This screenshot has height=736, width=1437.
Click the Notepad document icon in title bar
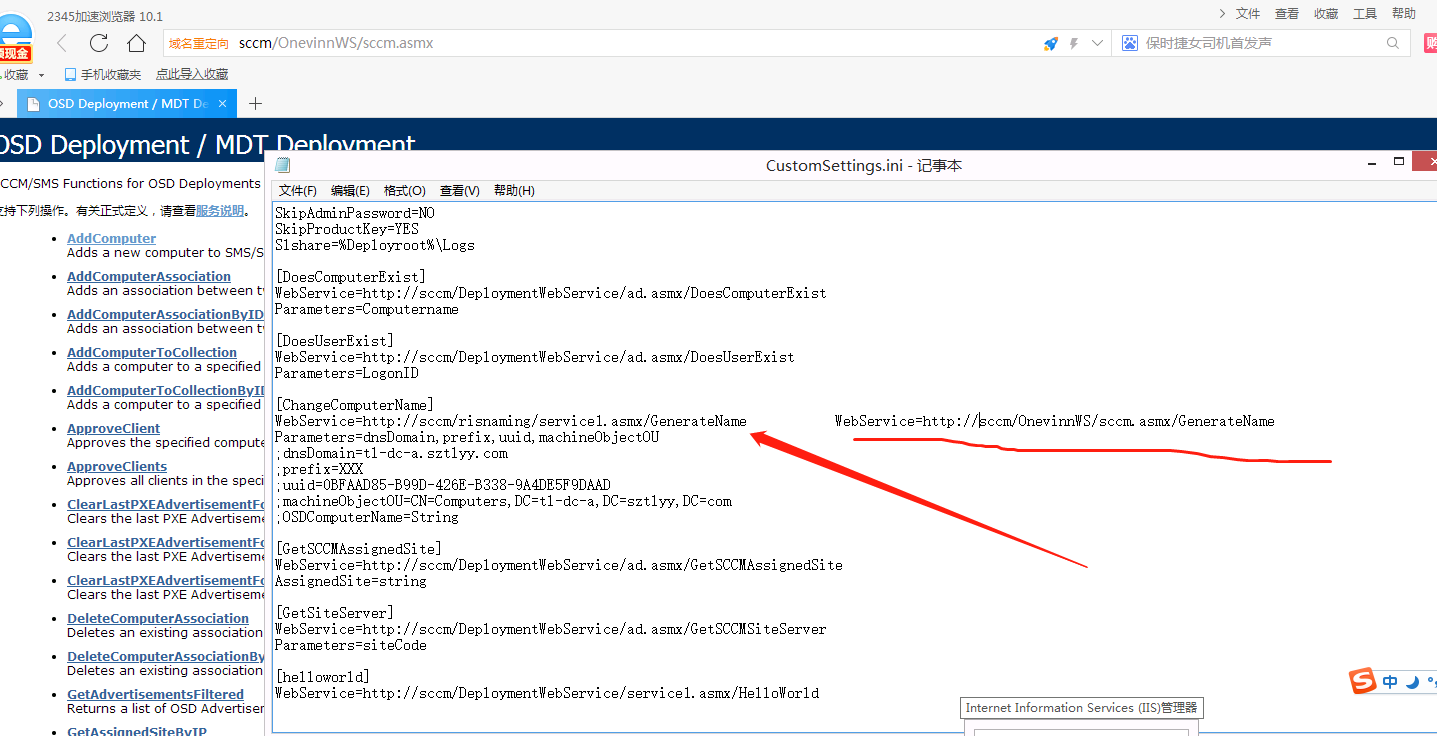pos(283,165)
